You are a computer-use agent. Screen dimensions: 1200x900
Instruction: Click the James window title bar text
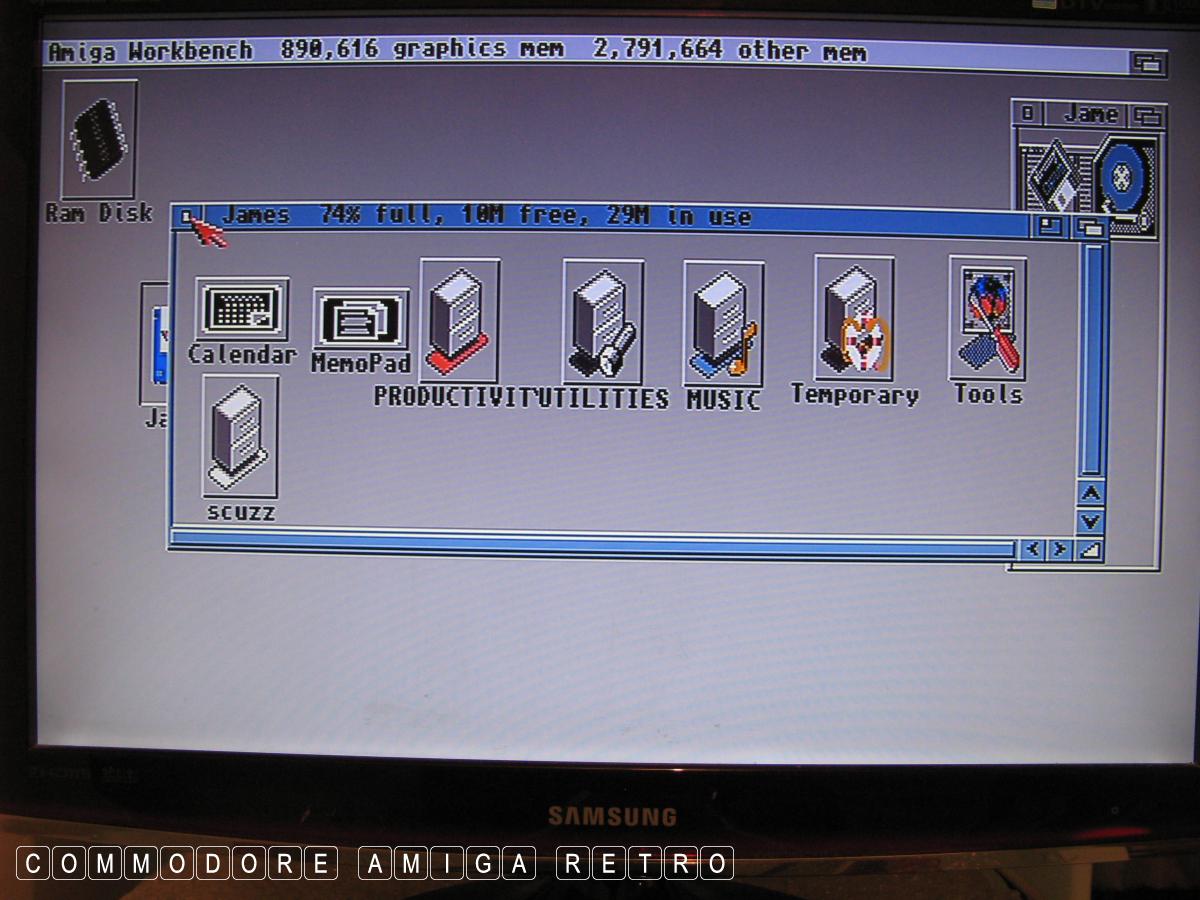(x=485, y=216)
